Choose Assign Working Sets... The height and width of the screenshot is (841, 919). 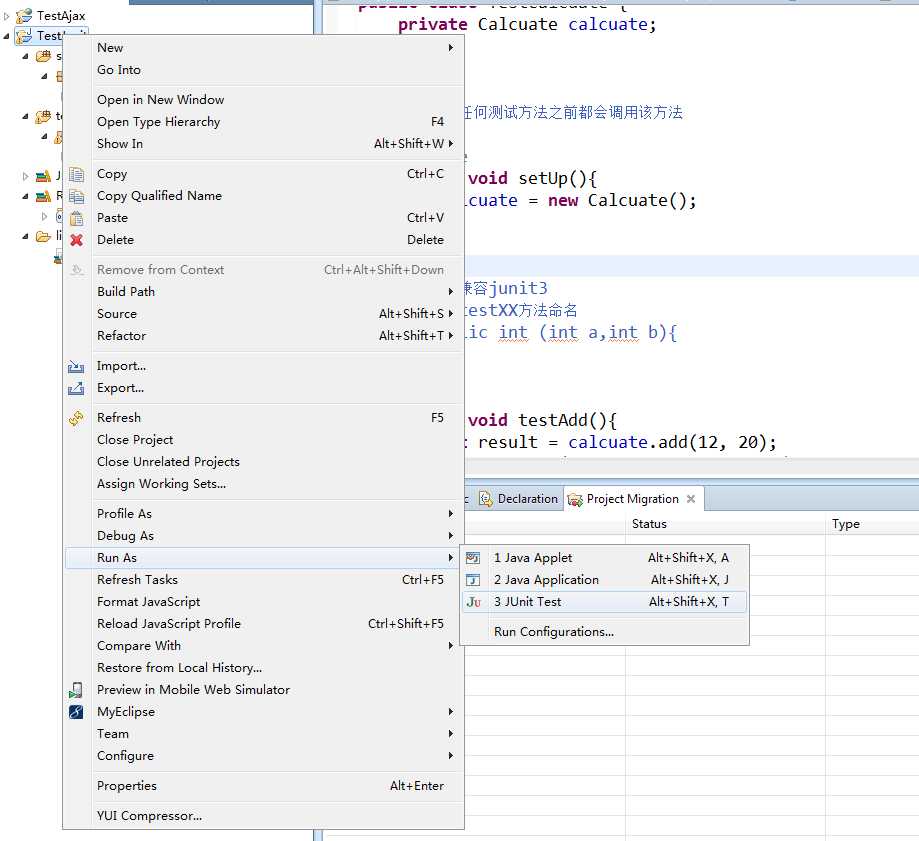263,484
